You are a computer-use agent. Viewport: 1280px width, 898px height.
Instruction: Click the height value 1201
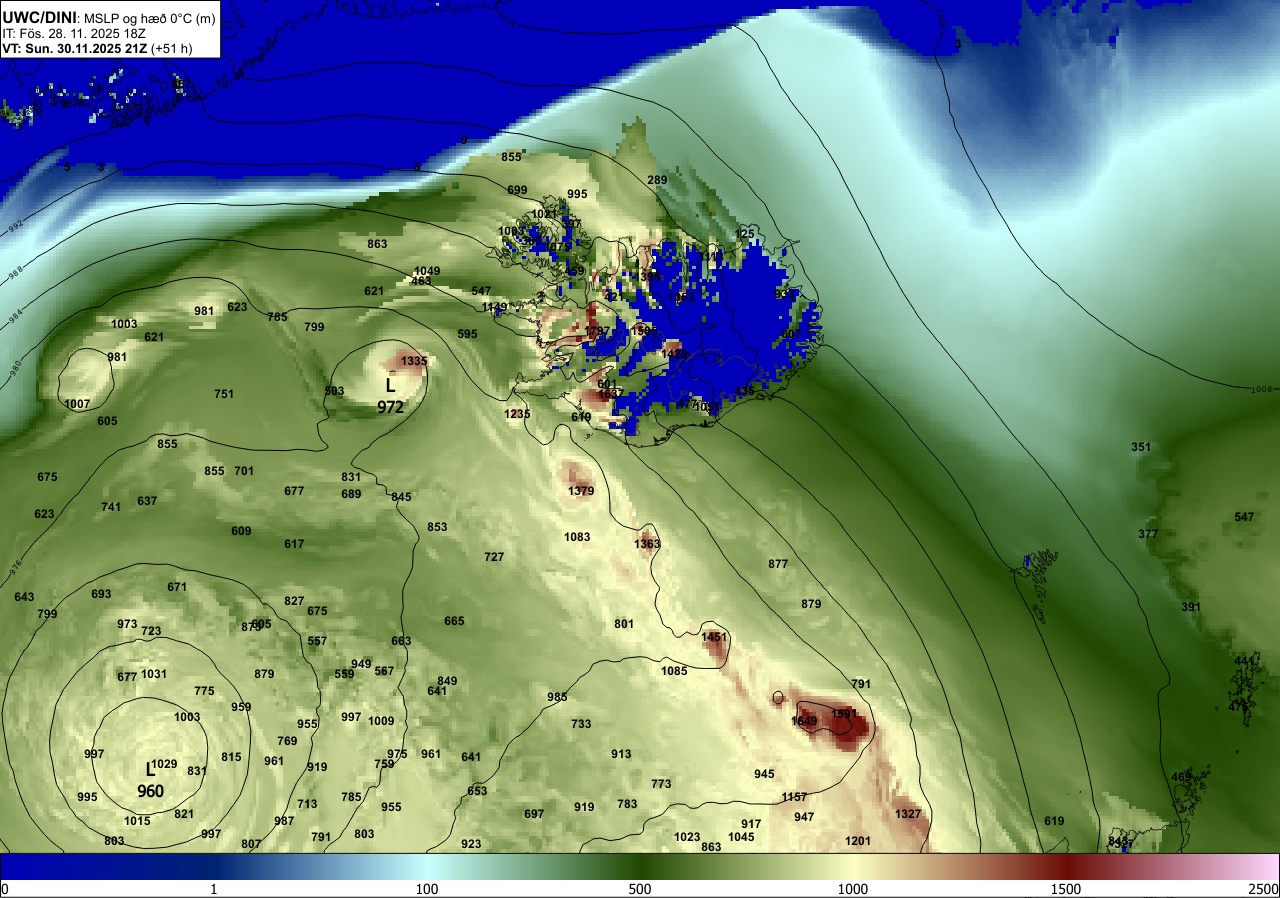[x=858, y=841]
